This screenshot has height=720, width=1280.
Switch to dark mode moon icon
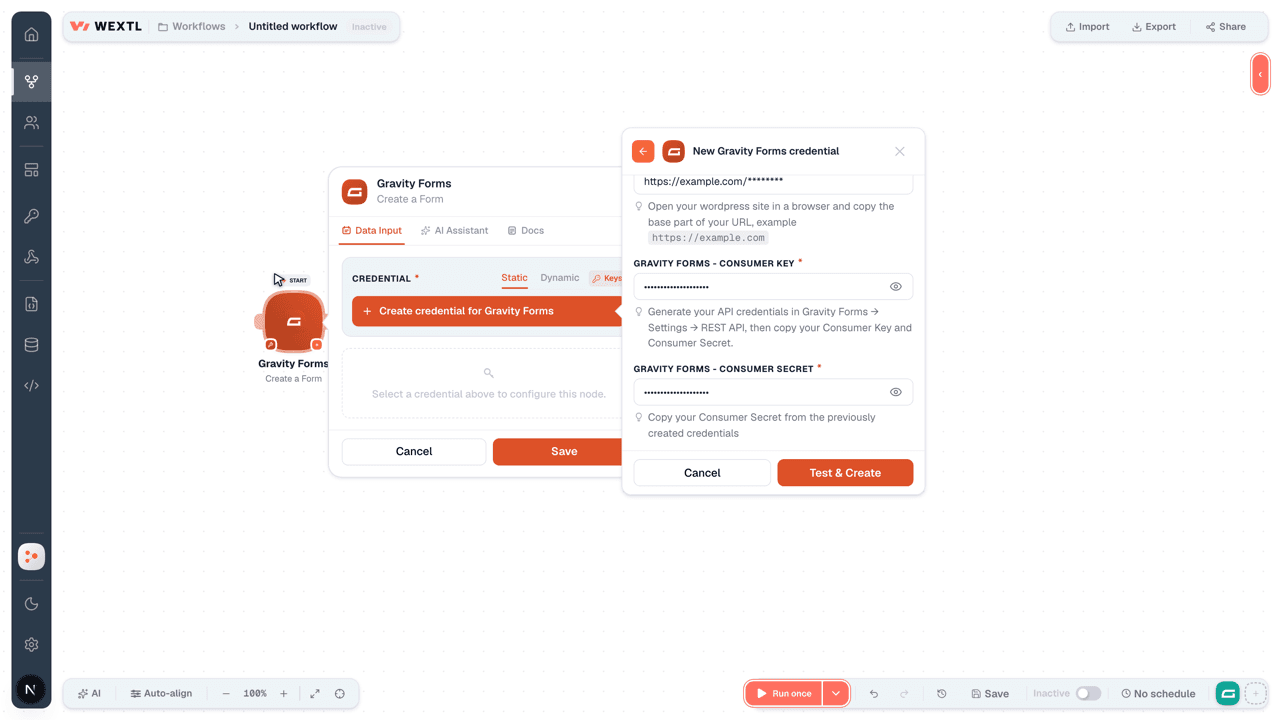(x=31, y=604)
